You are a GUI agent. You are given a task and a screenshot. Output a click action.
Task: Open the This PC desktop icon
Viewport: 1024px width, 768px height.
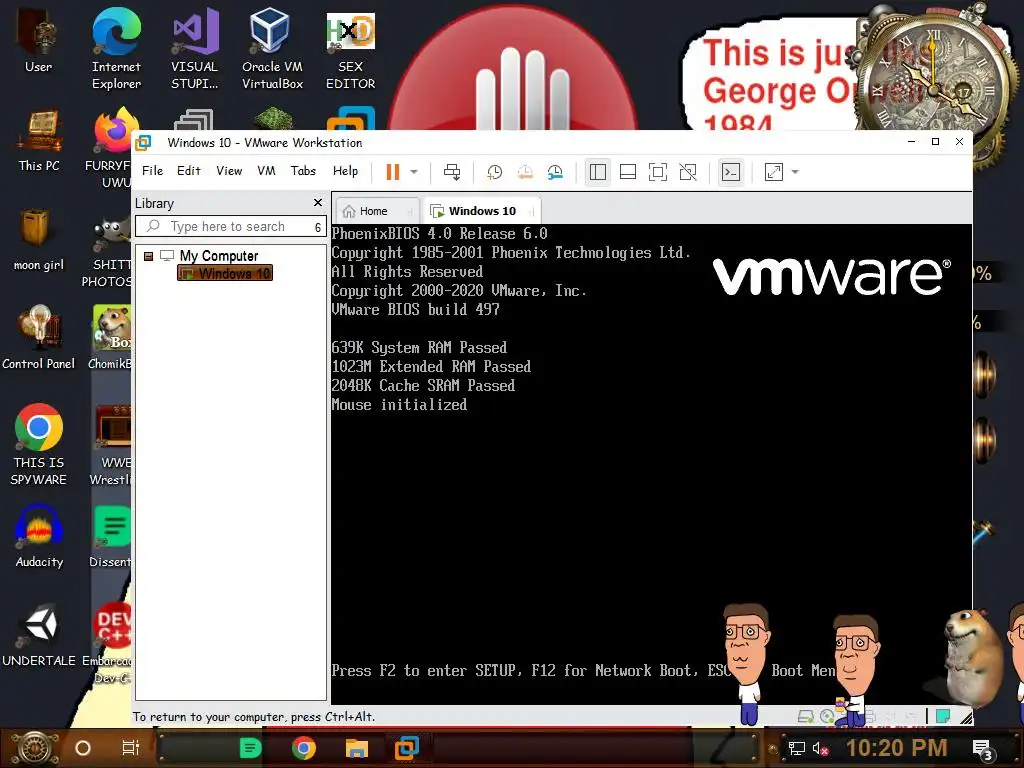(39, 140)
